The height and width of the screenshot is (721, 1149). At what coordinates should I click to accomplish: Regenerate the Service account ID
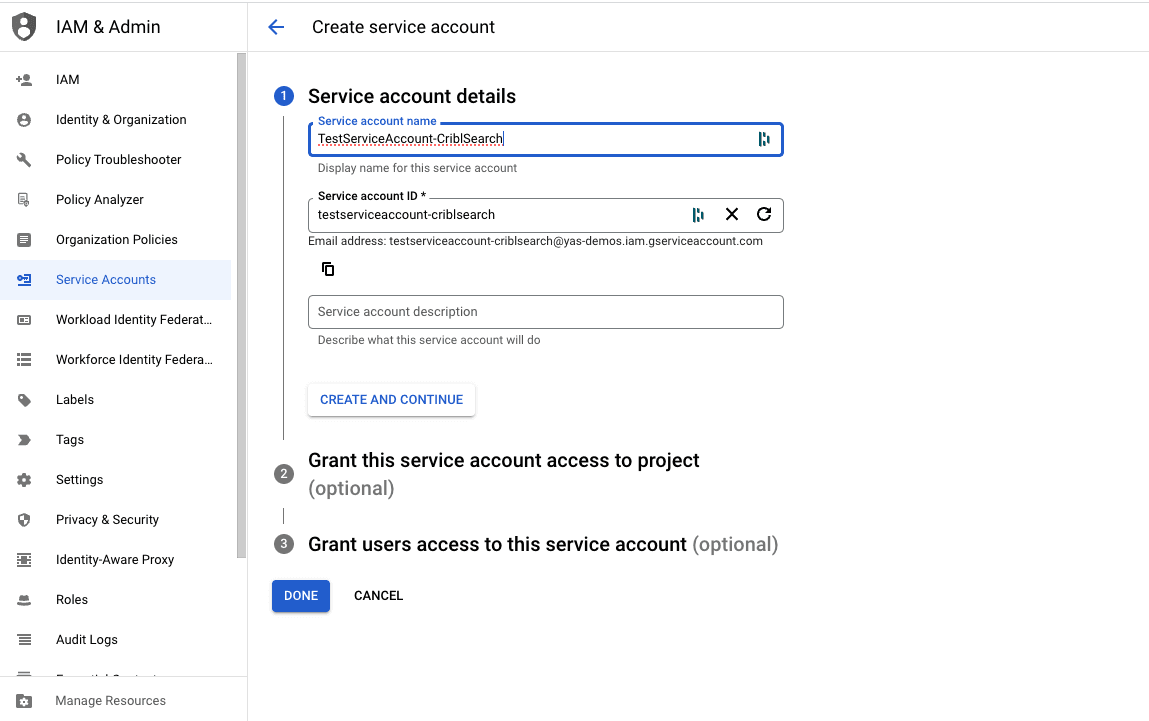[x=764, y=214]
